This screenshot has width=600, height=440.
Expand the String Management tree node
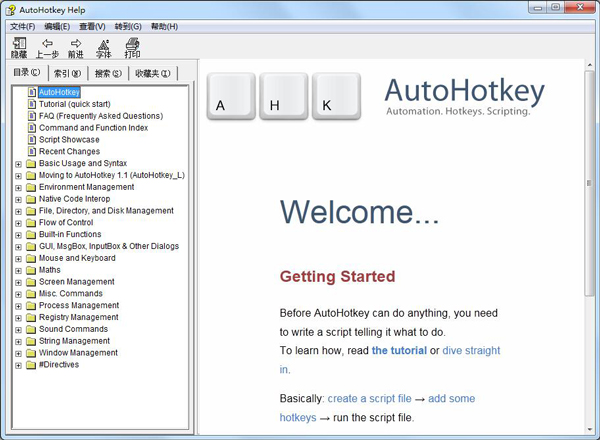pos(18,341)
